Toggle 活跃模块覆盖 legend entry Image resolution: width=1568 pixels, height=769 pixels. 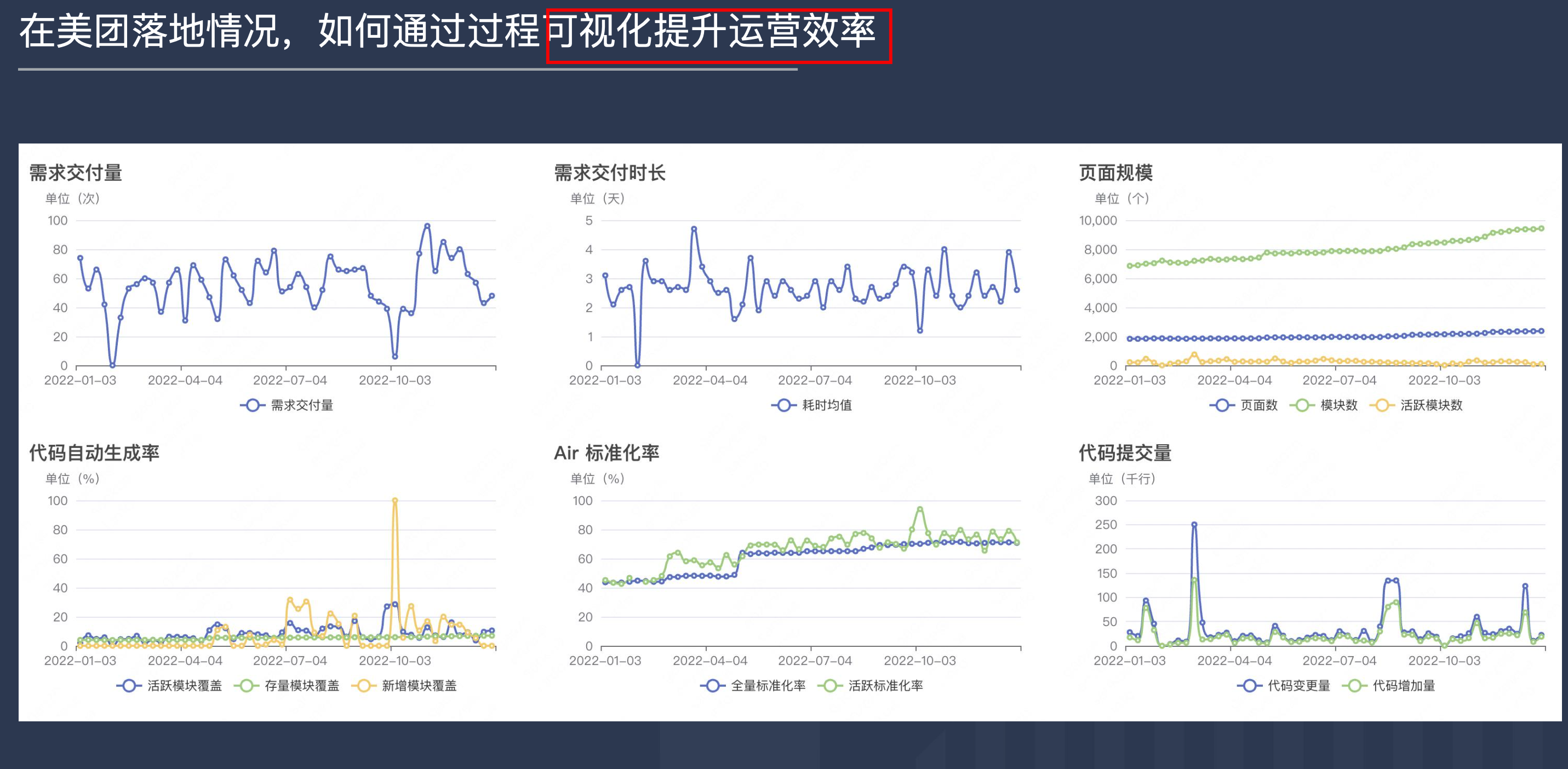pos(169,686)
